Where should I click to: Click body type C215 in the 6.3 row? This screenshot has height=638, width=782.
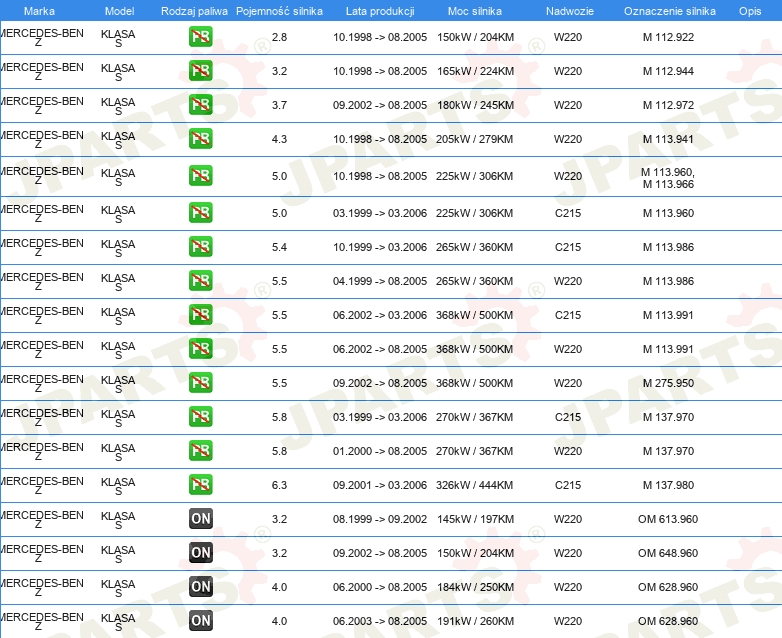click(568, 485)
